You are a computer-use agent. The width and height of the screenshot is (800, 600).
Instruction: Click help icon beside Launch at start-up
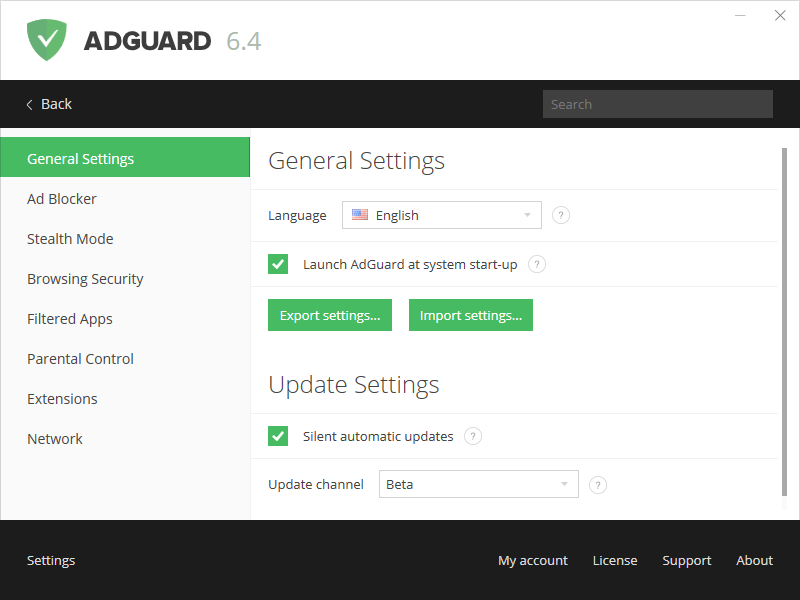coord(537,264)
